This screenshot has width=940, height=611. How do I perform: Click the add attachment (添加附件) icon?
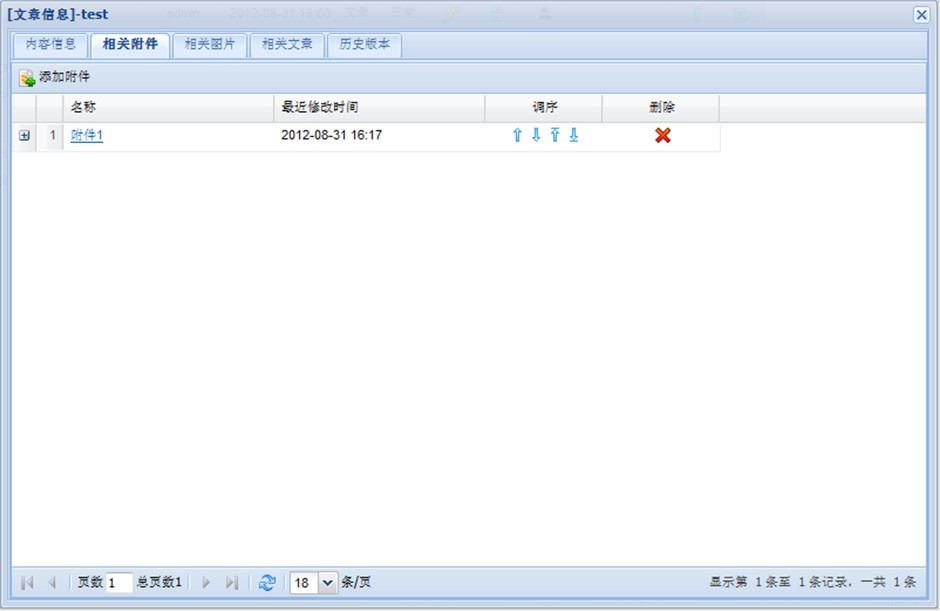(27, 78)
